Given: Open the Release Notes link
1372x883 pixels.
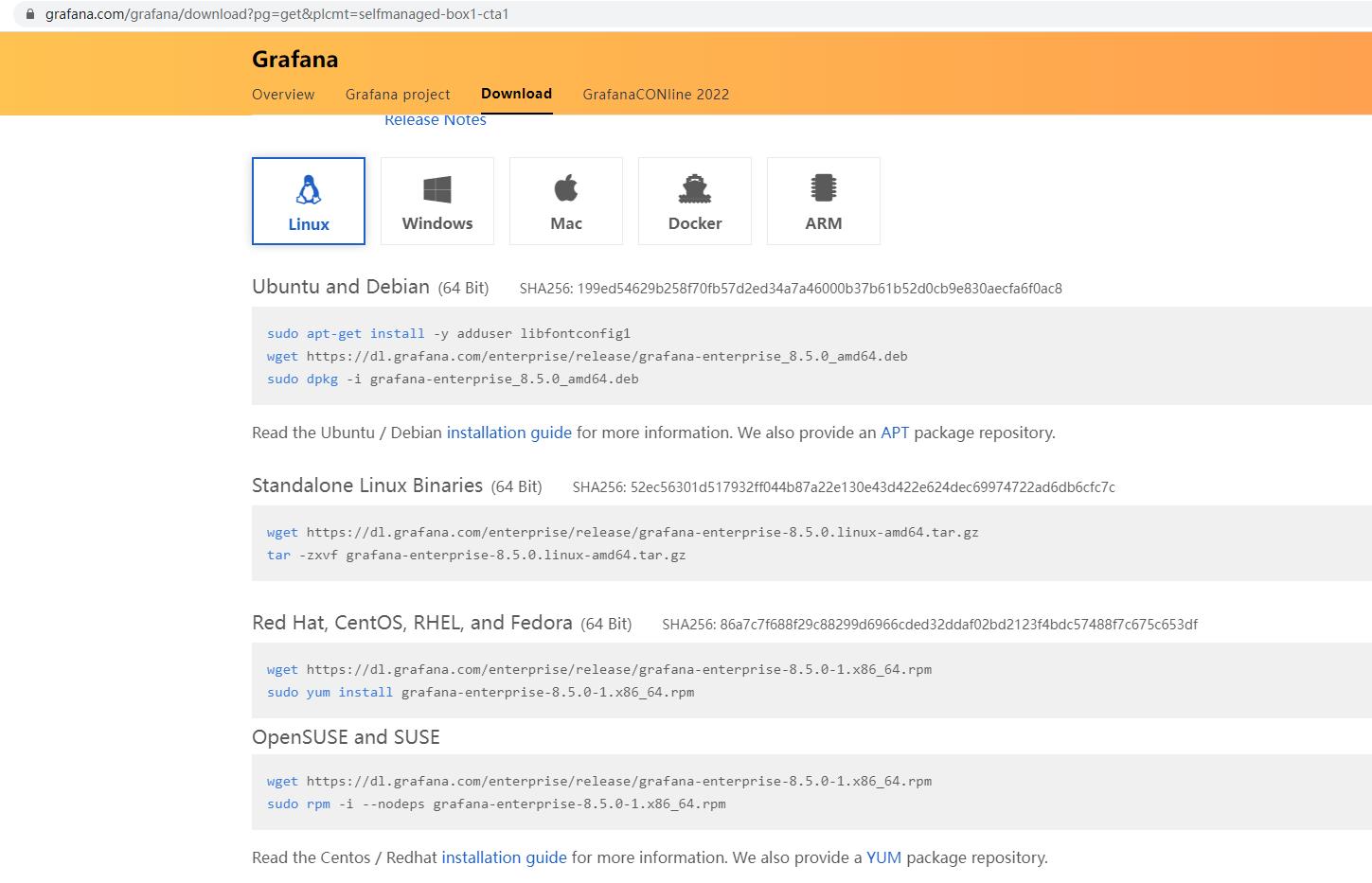Looking at the screenshot, I should tap(436, 120).
